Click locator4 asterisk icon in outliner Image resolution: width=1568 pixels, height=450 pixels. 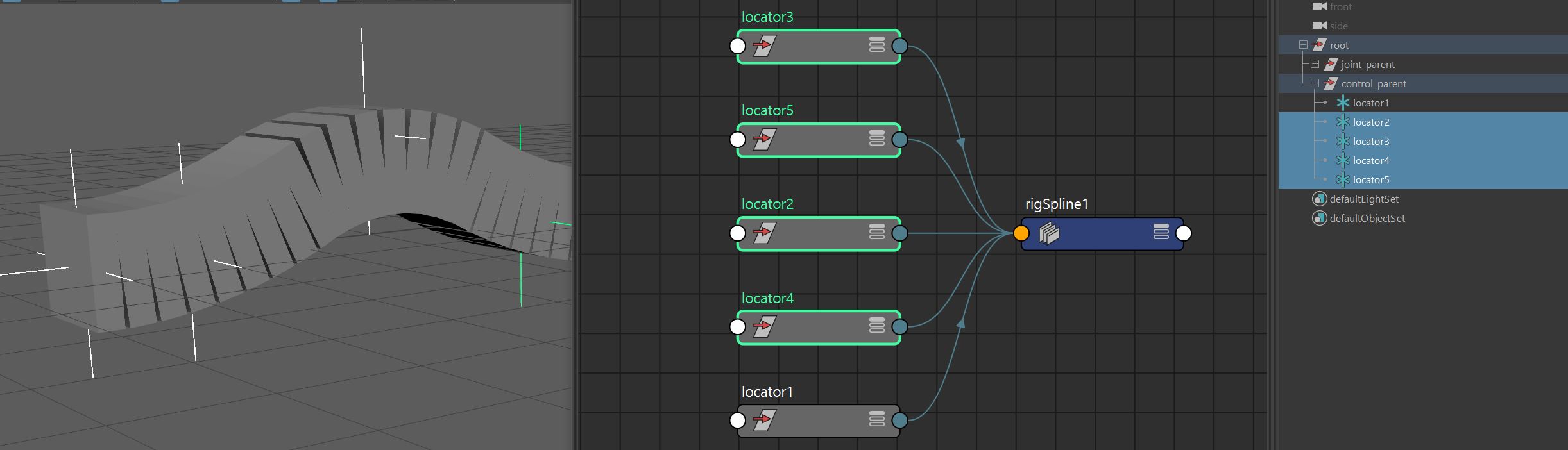pyautogui.click(x=1343, y=160)
